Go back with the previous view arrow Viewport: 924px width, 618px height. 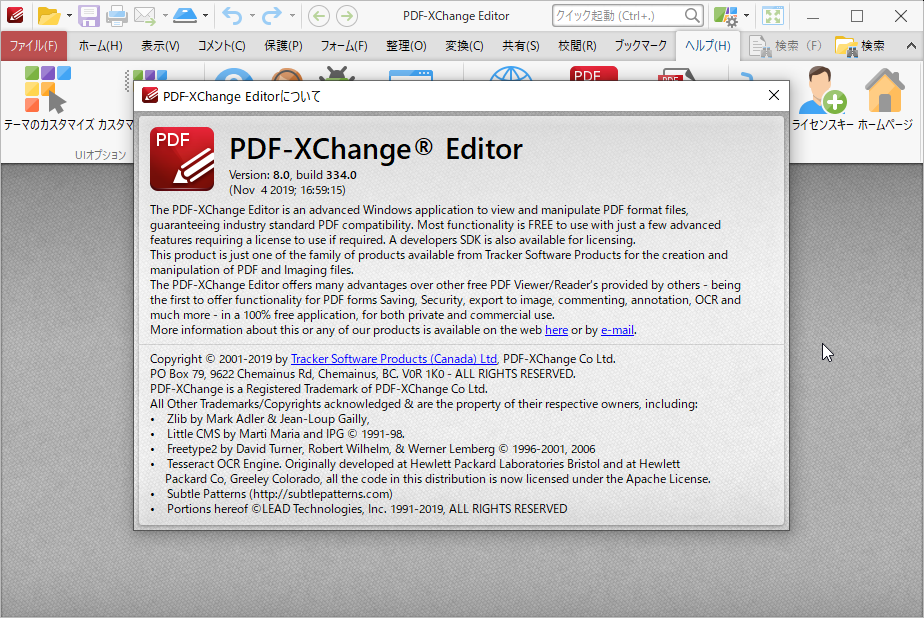coord(320,16)
